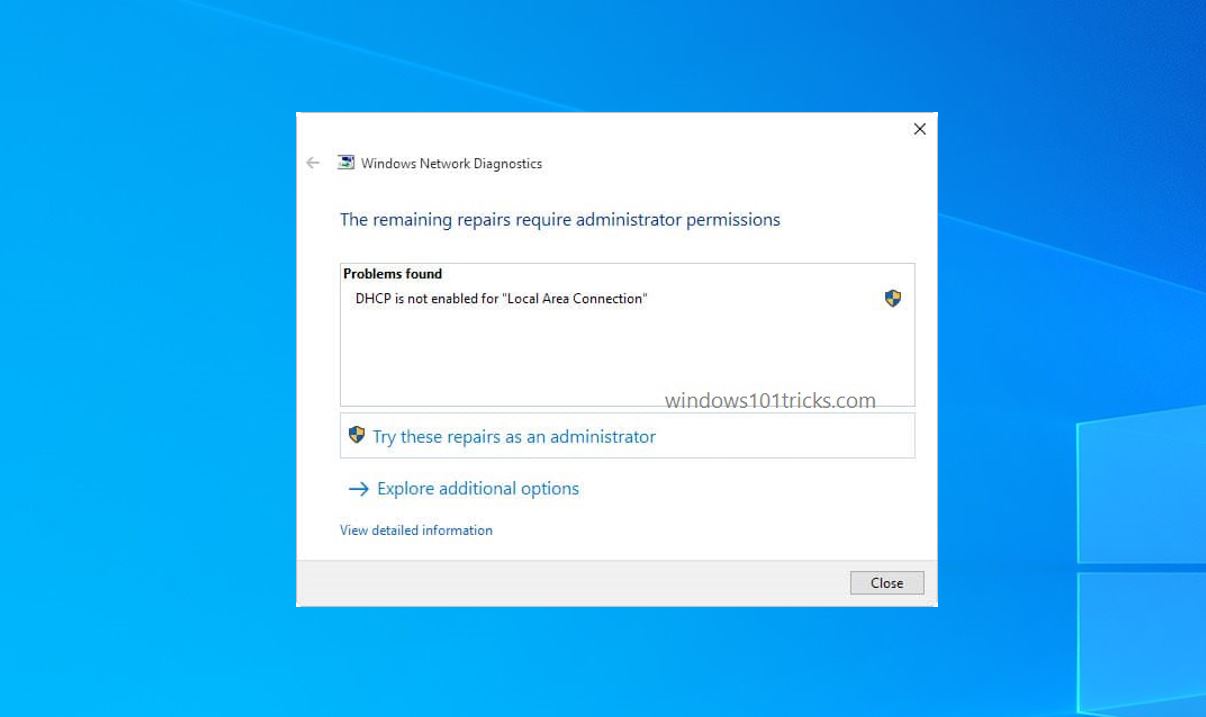Image resolution: width=1206 pixels, height=717 pixels.
Task: Open View detailed information
Action: pos(415,530)
